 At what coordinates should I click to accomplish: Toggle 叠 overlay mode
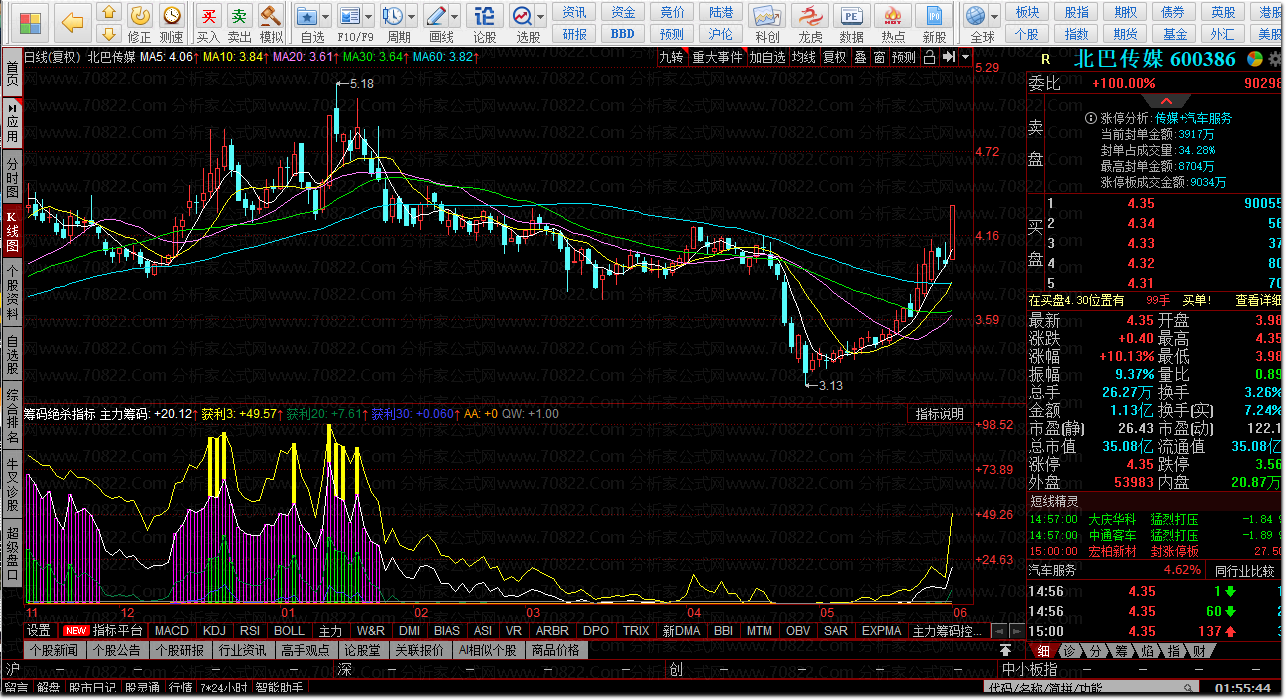860,57
